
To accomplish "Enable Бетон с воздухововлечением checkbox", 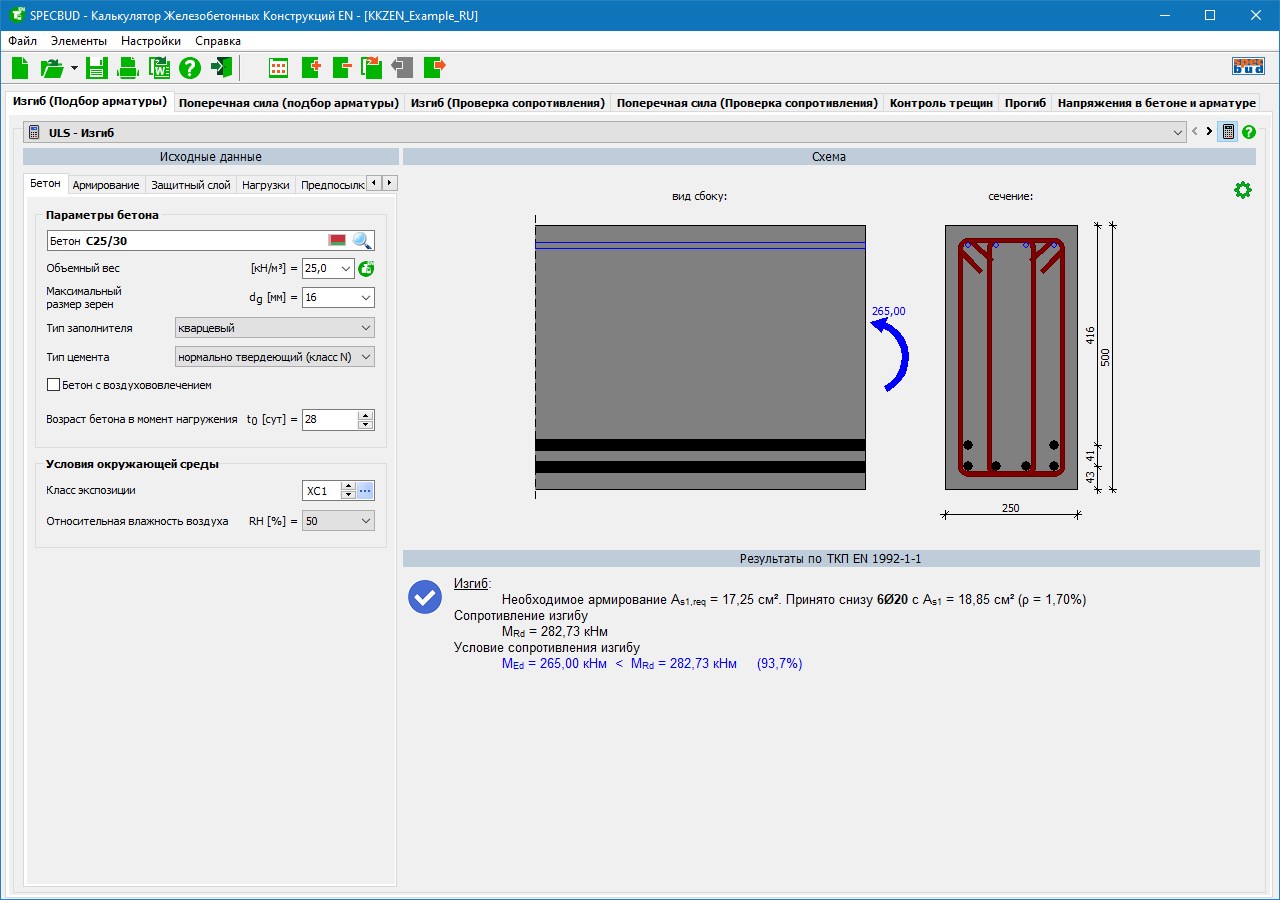I will 54,385.
